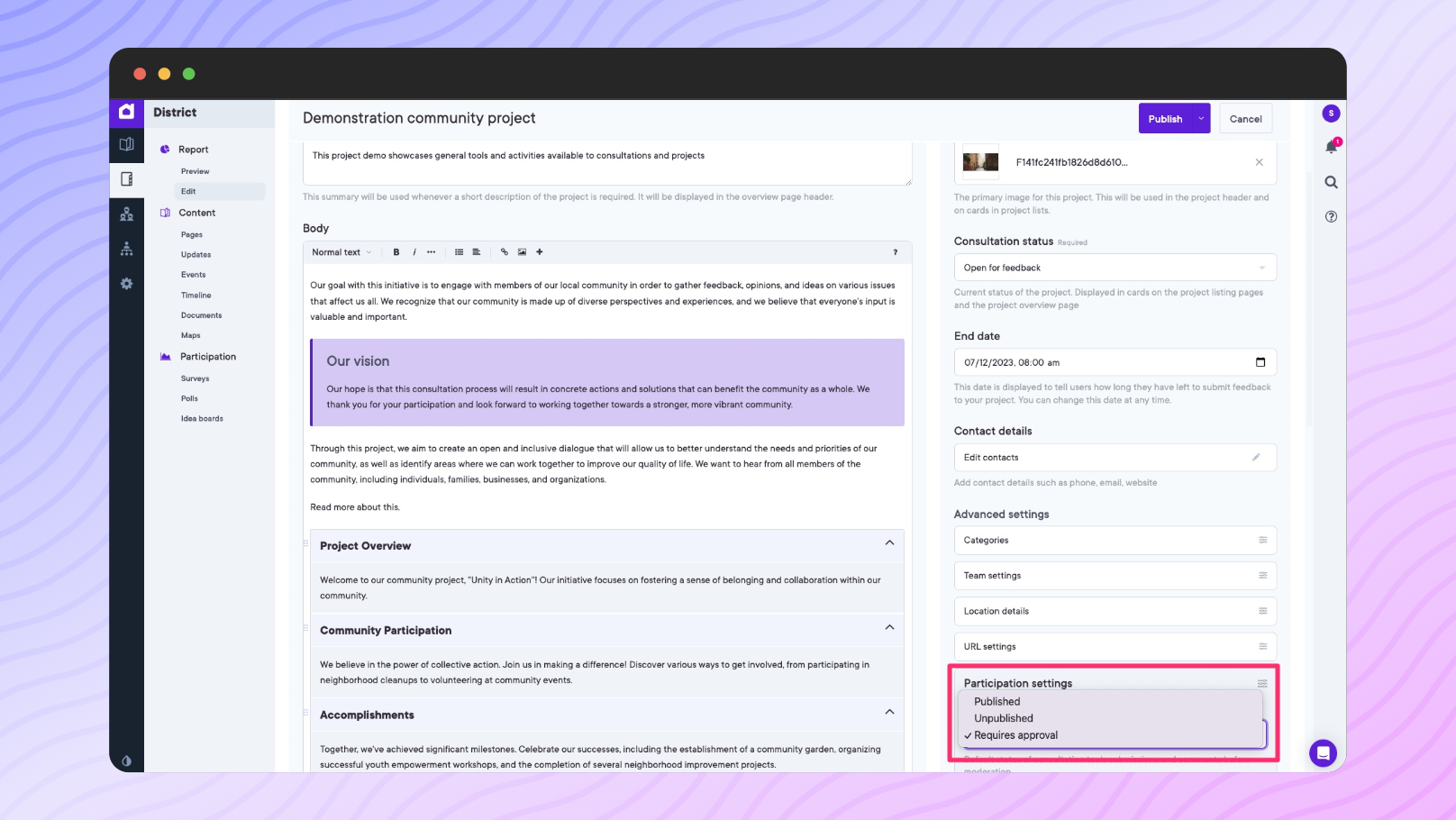Insert a link in Body editor
This screenshot has height=820, width=1456.
tap(505, 252)
